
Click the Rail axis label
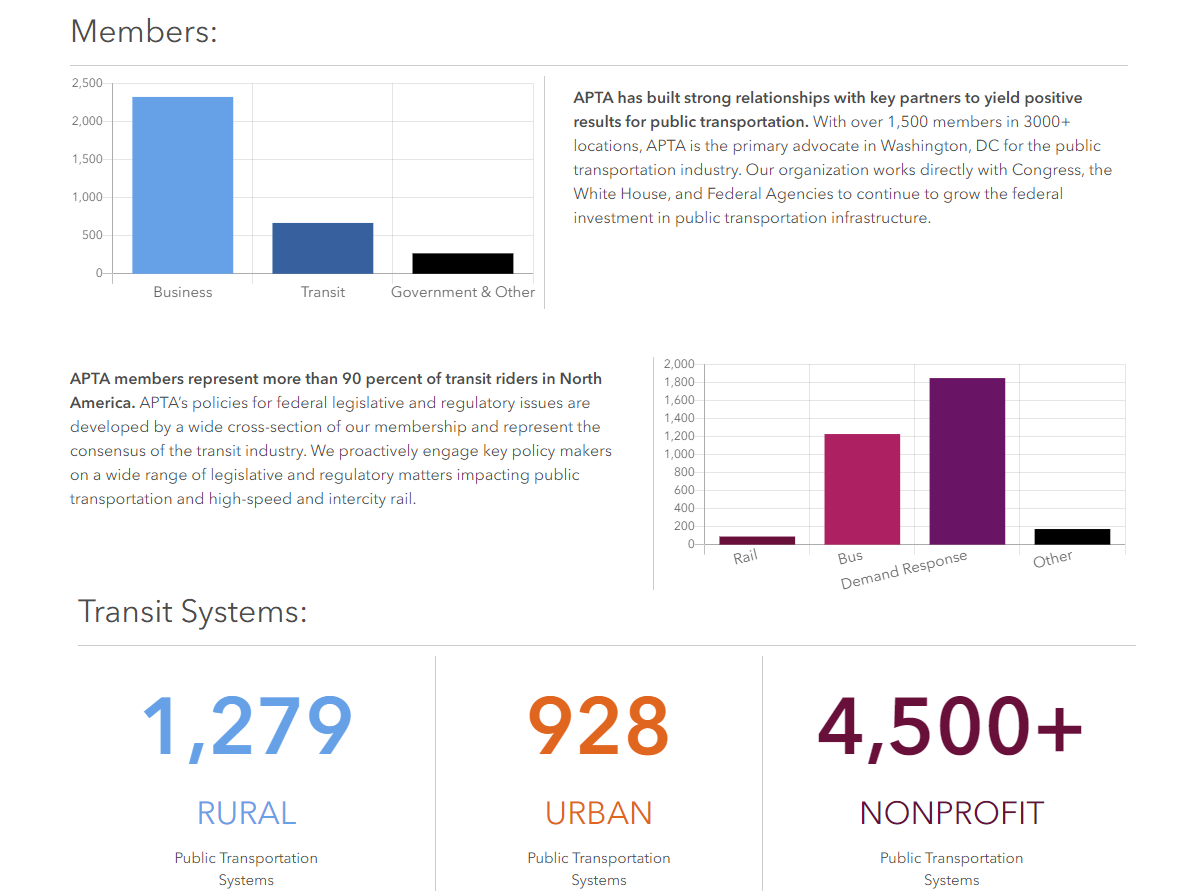[745, 557]
